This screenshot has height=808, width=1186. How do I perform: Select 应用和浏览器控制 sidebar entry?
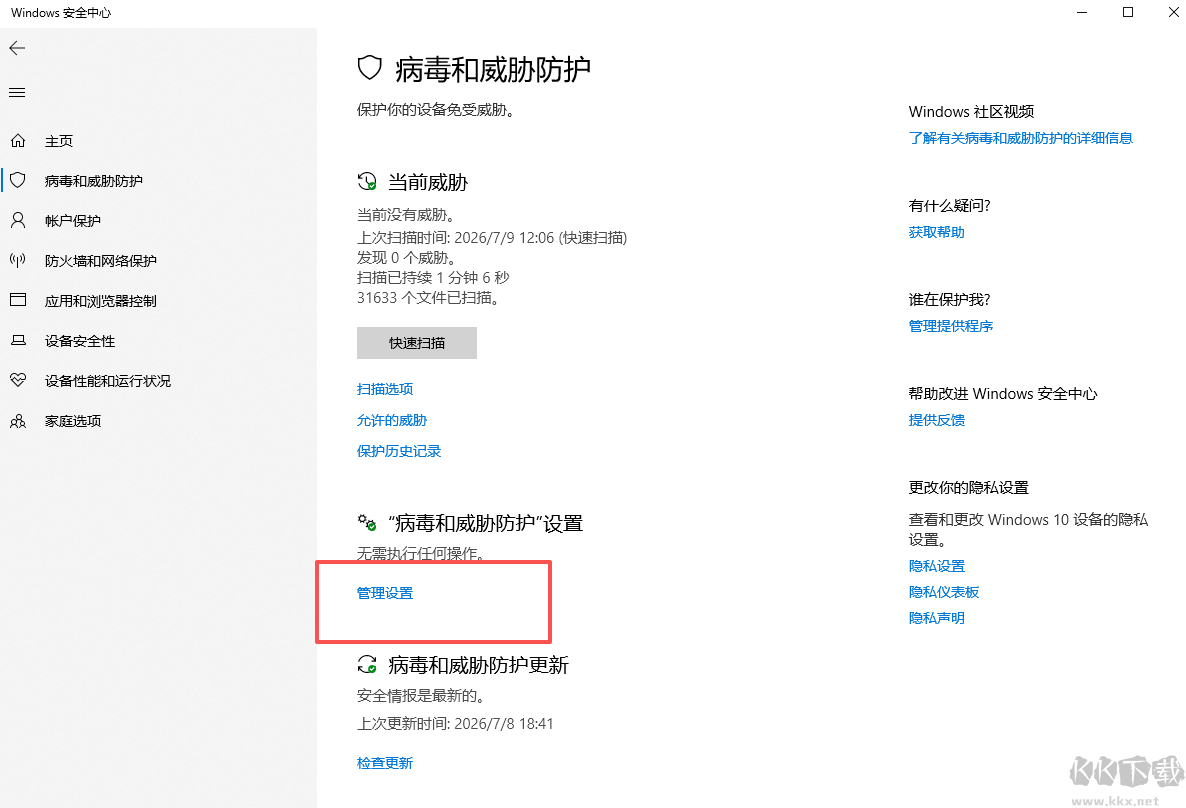coord(101,301)
